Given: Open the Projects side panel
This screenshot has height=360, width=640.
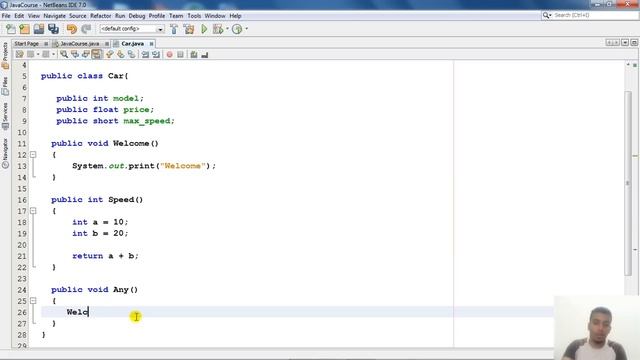Looking at the screenshot, I should click(x=5, y=55).
